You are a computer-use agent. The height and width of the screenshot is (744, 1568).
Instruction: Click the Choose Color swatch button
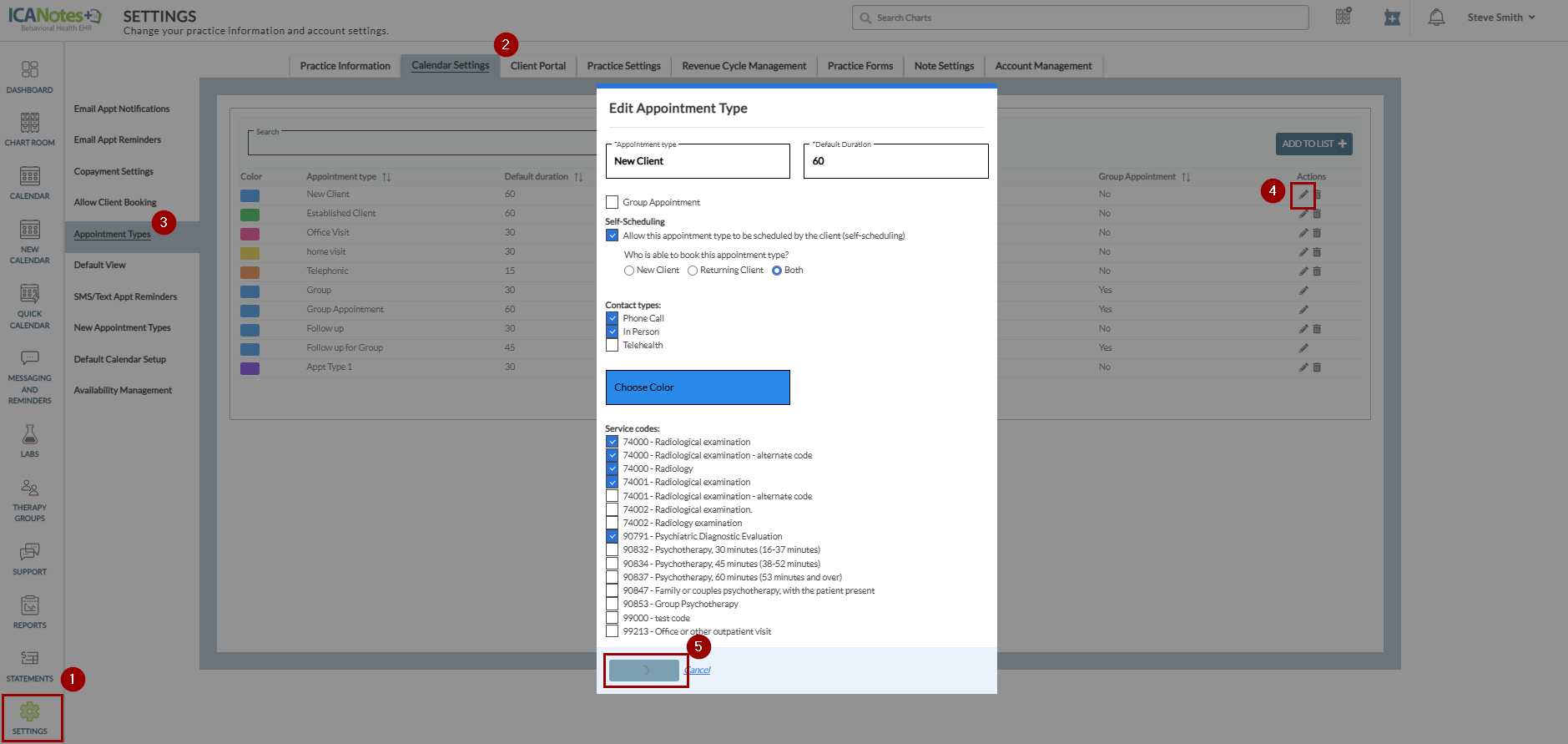(x=697, y=387)
